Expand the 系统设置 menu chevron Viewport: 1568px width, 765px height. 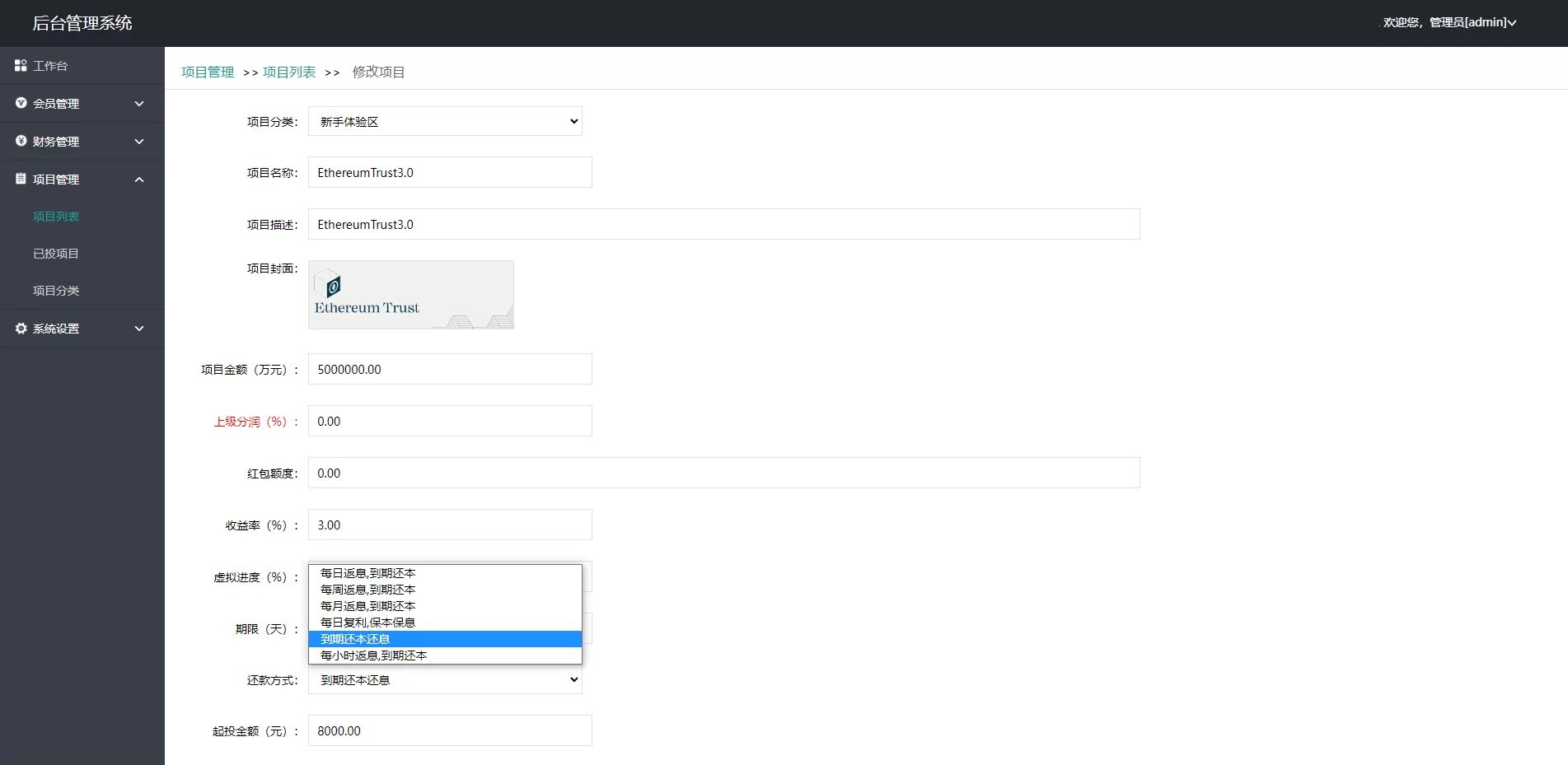[139, 329]
